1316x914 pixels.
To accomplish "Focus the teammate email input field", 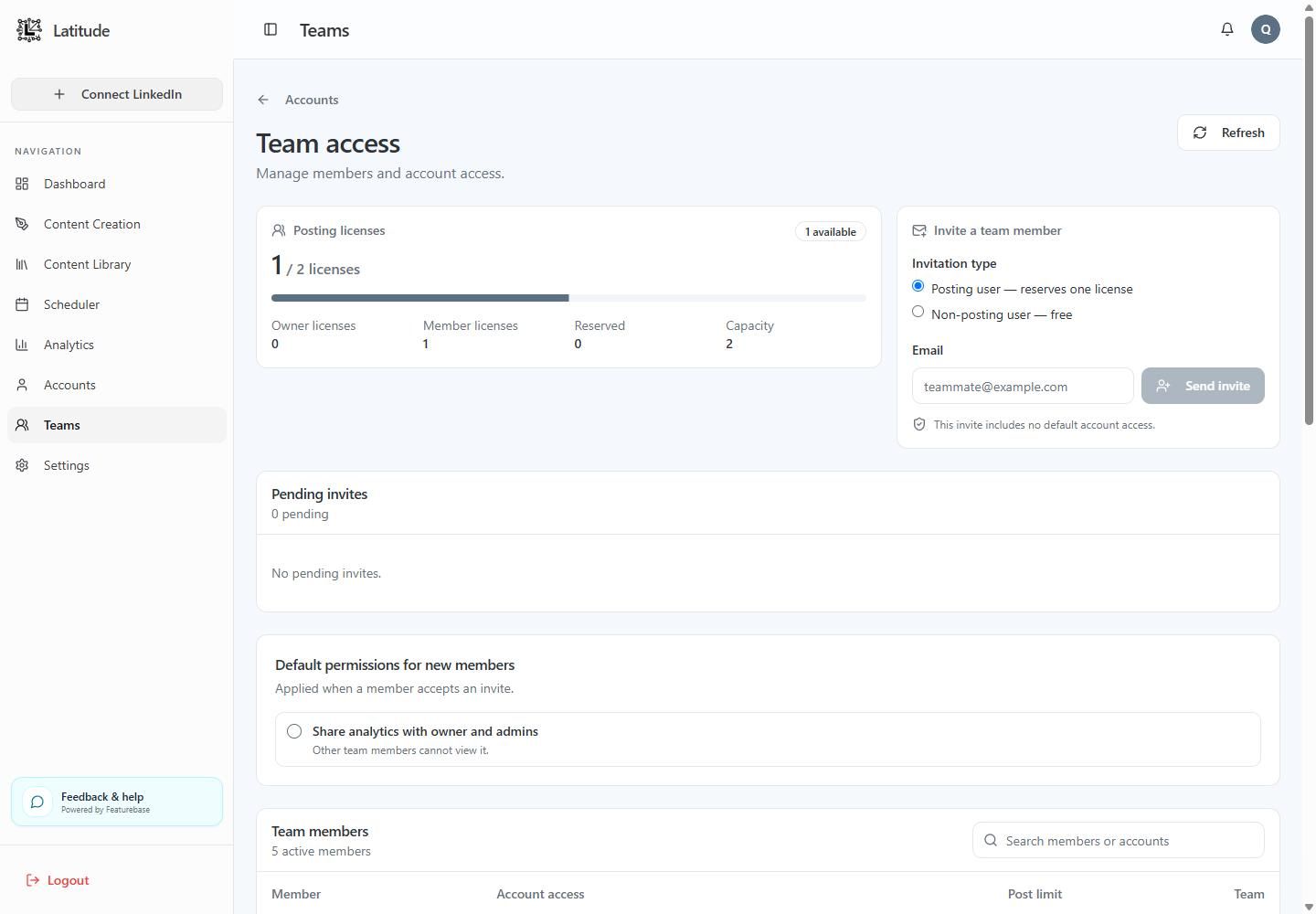I will pos(1023,386).
